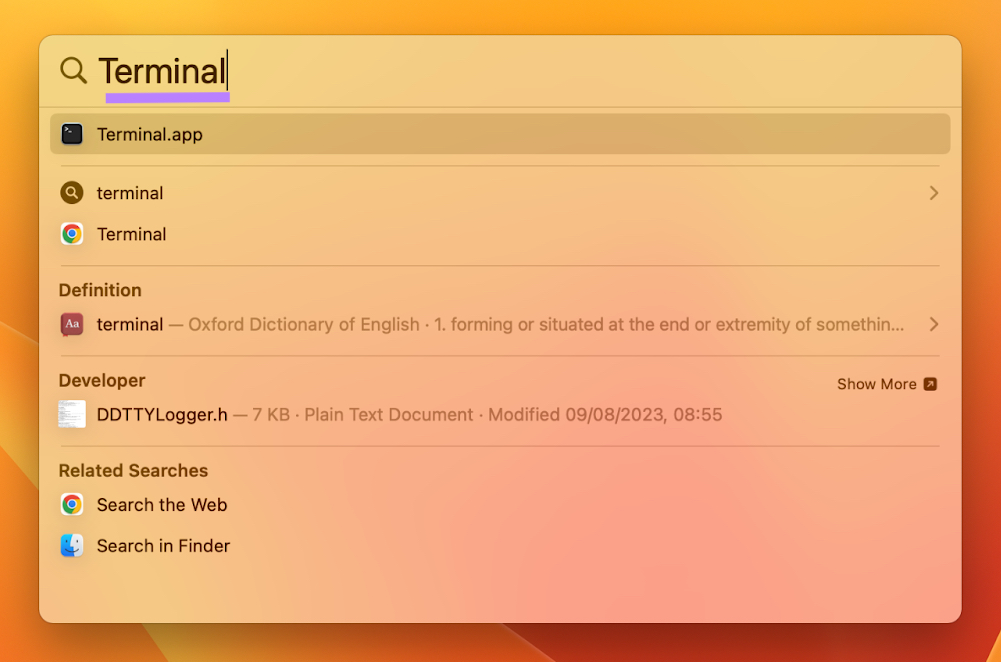Click the arrow icon next to Show More
The height and width of the screenshot is (662, 1001).
(931, 384)
